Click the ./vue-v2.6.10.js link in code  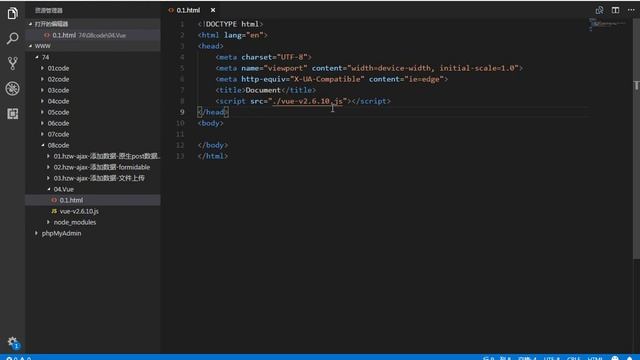point(309,101)
